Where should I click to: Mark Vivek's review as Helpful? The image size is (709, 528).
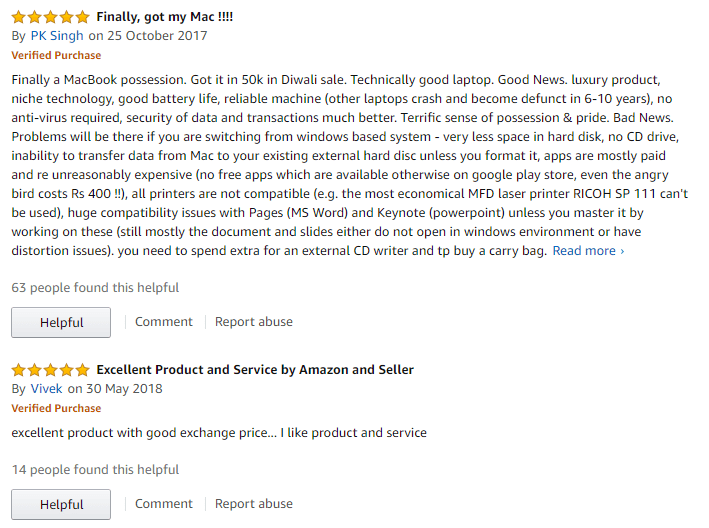(61, 504)
